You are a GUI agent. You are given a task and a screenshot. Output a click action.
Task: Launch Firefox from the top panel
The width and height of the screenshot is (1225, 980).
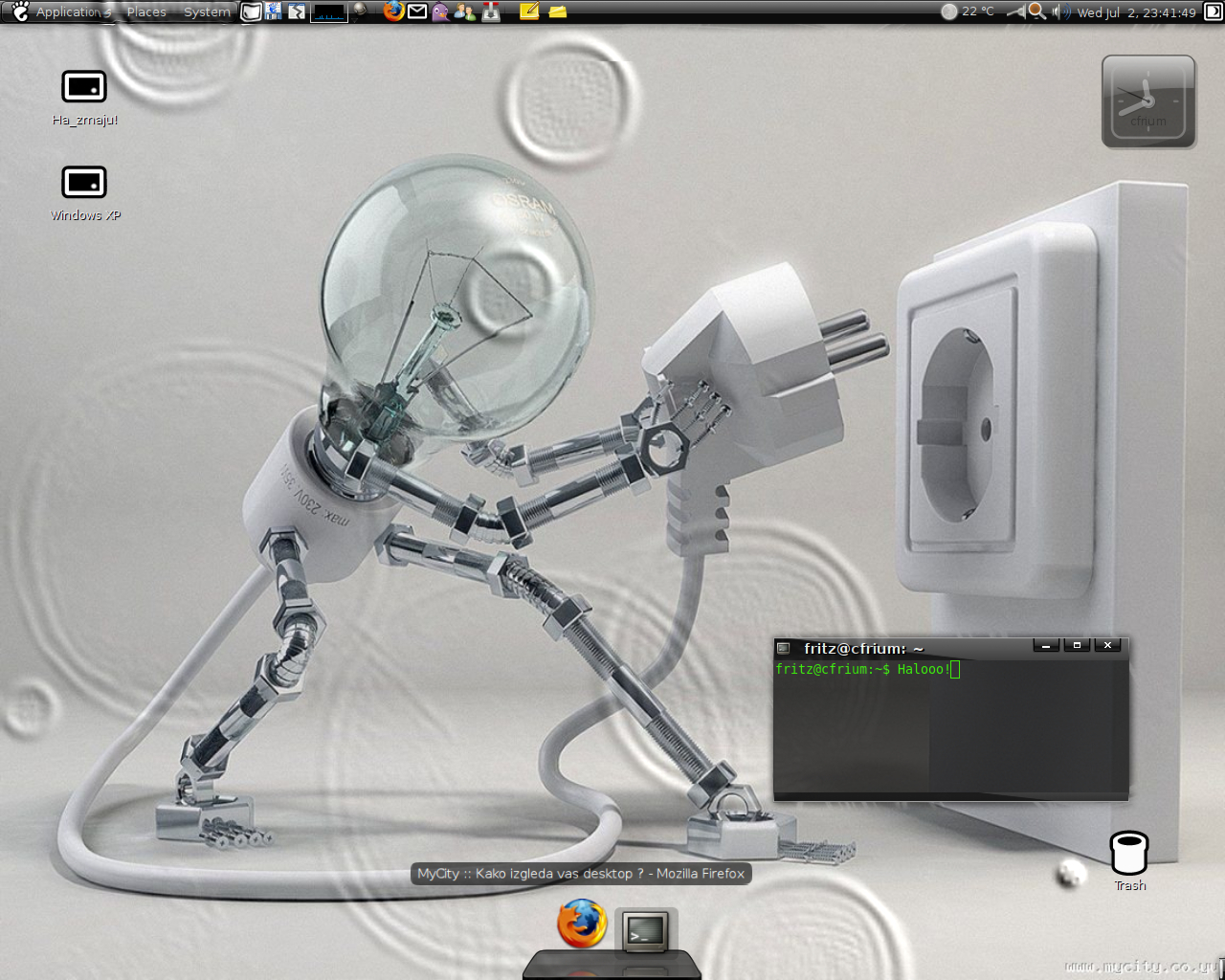(x=393, y=11)
